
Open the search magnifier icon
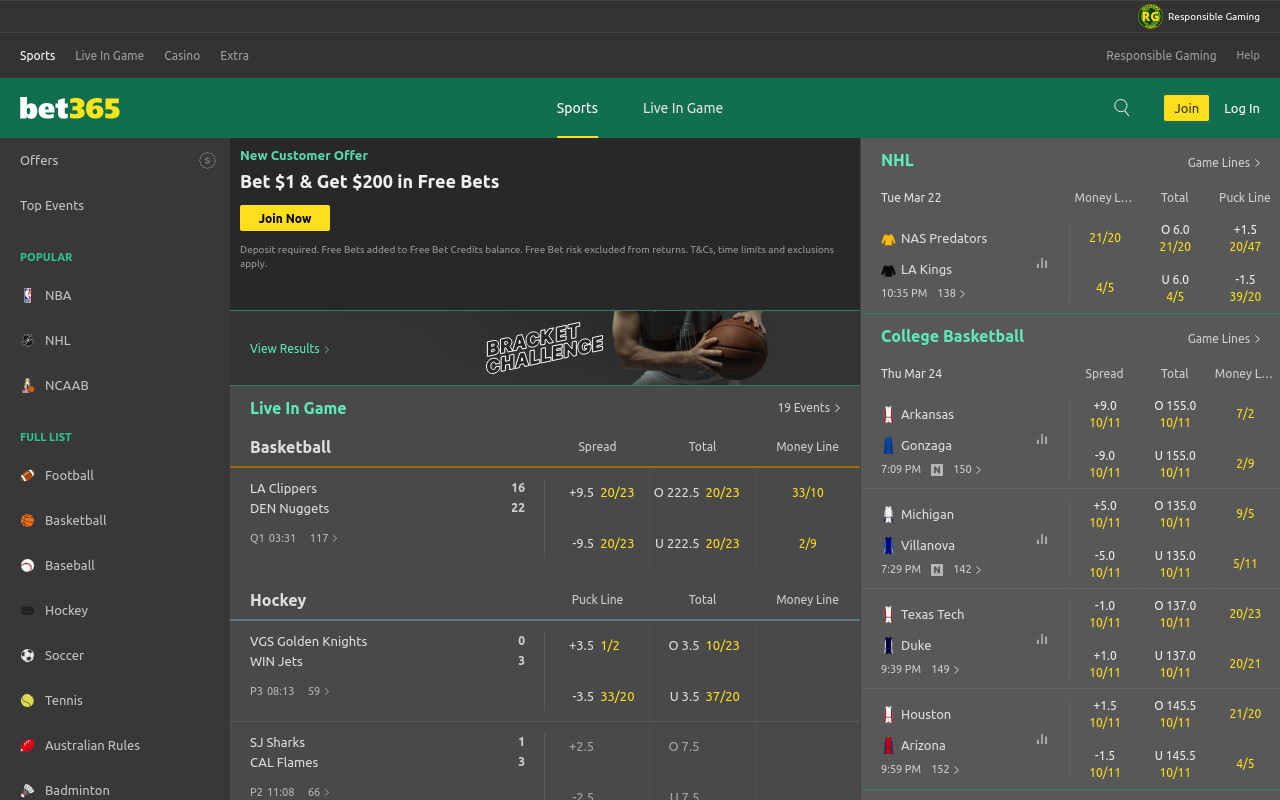tap(1122, 108)
